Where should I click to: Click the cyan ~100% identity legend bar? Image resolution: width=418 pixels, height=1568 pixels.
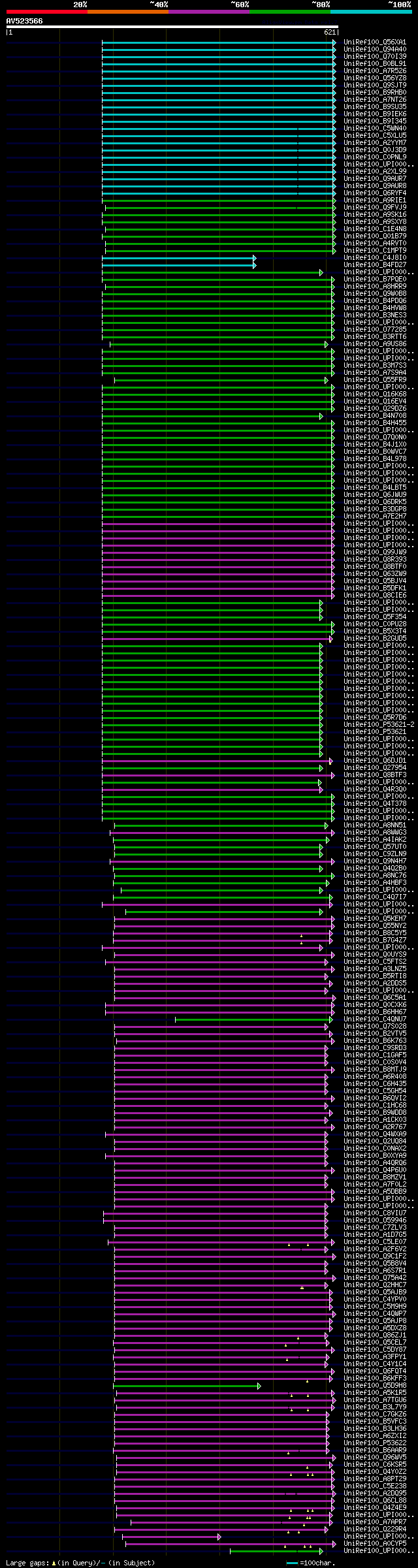pyautogui.click(x=370, y=12)
